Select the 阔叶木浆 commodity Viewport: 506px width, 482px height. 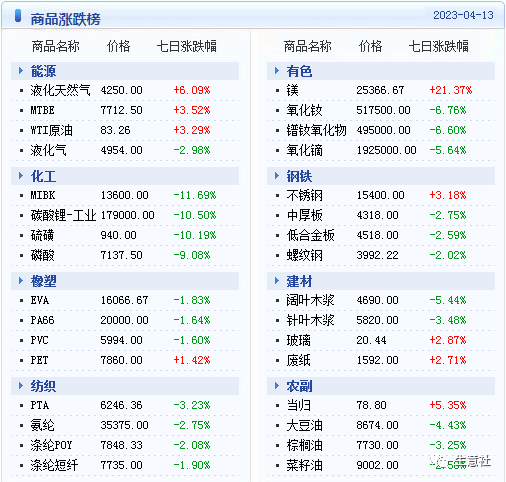310,300
